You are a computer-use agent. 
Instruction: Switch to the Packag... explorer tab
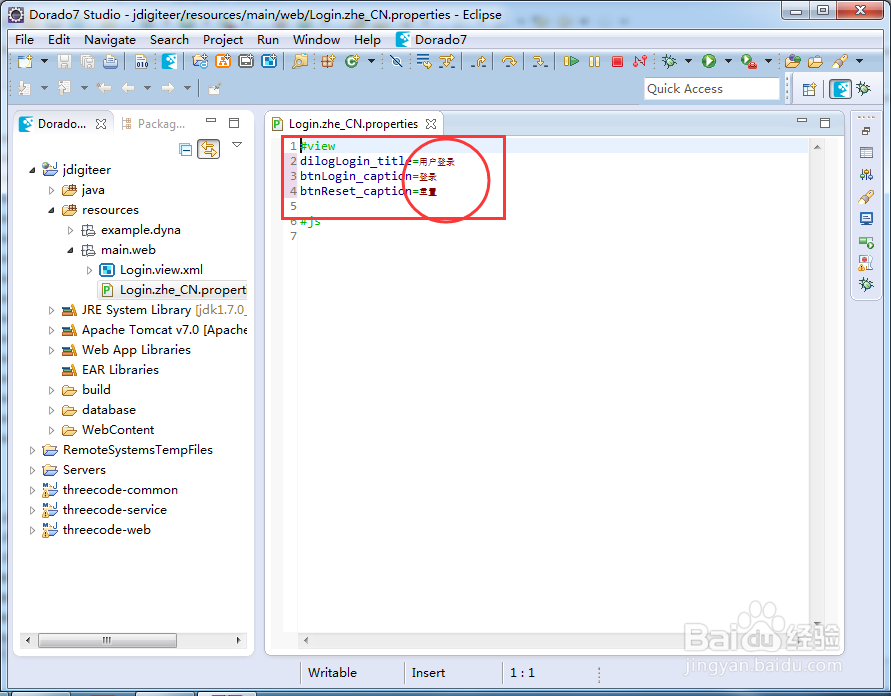pyautogui.click(x=153, y=124)
